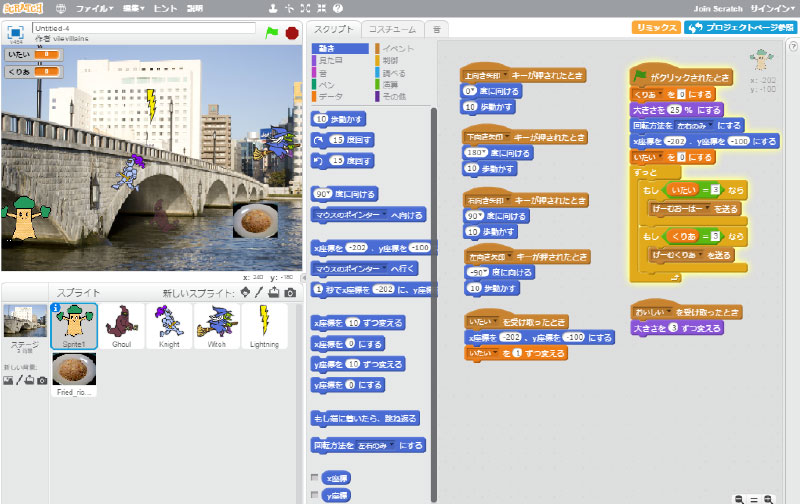Select the 動き block category
This screenshot has width=800, height=504.
(340, 48)
